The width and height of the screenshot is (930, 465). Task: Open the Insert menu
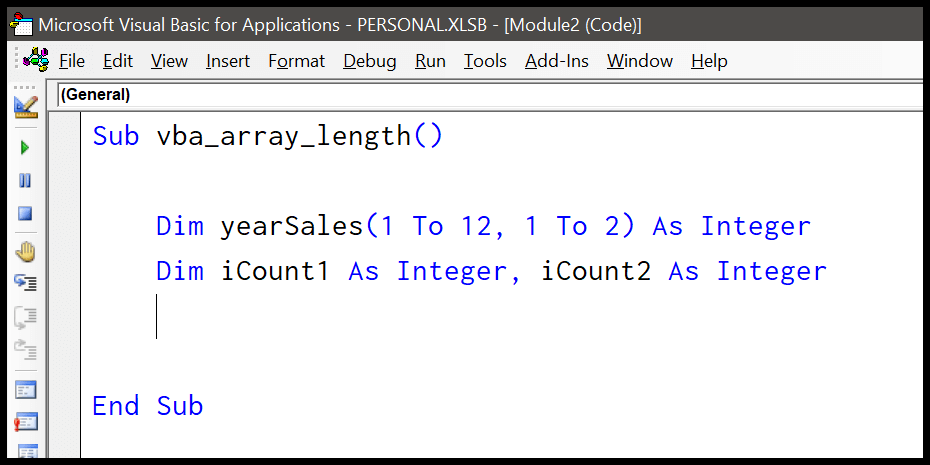228,61
